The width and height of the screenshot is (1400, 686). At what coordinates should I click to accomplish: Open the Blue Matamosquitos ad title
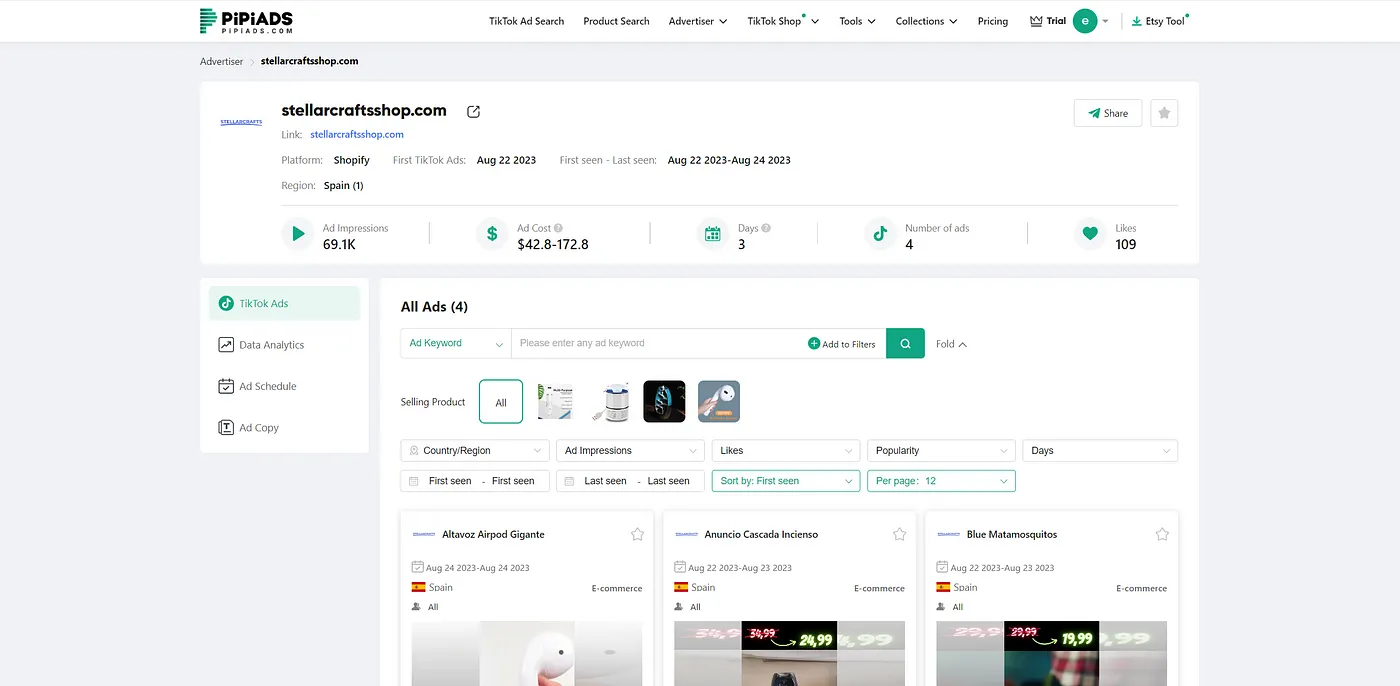tap(1012, 534)
